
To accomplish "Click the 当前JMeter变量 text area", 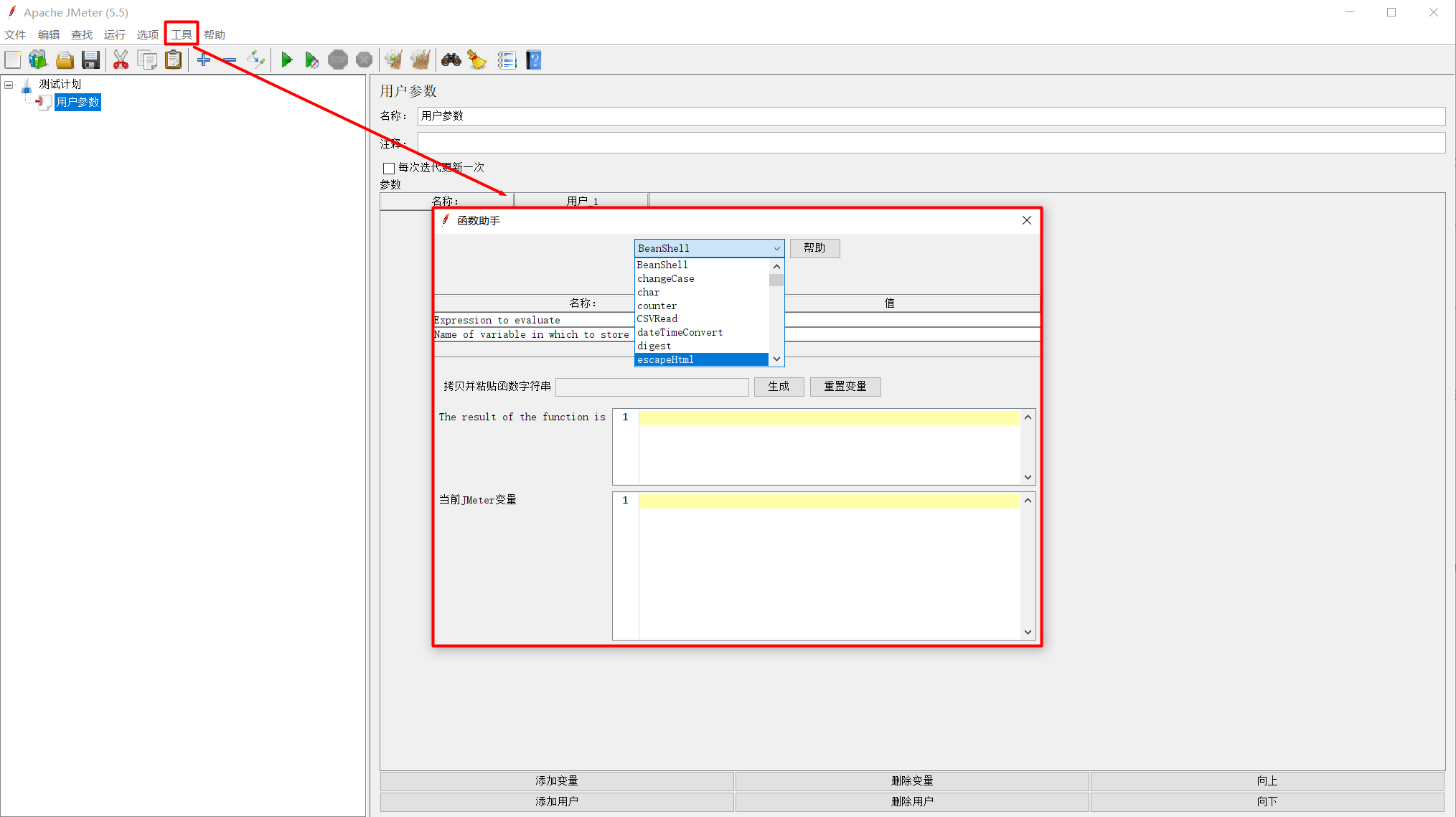I will 830,567.
